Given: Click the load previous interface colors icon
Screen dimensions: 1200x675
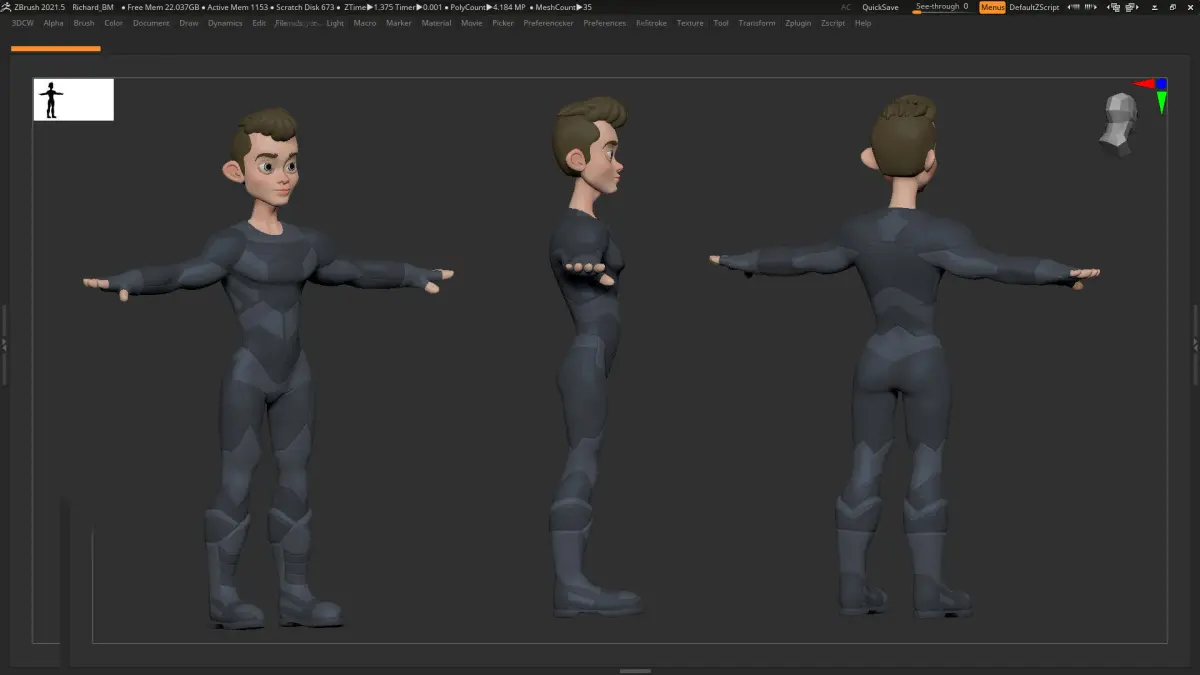Looking at the screenshot, I should click(1073, 7).
